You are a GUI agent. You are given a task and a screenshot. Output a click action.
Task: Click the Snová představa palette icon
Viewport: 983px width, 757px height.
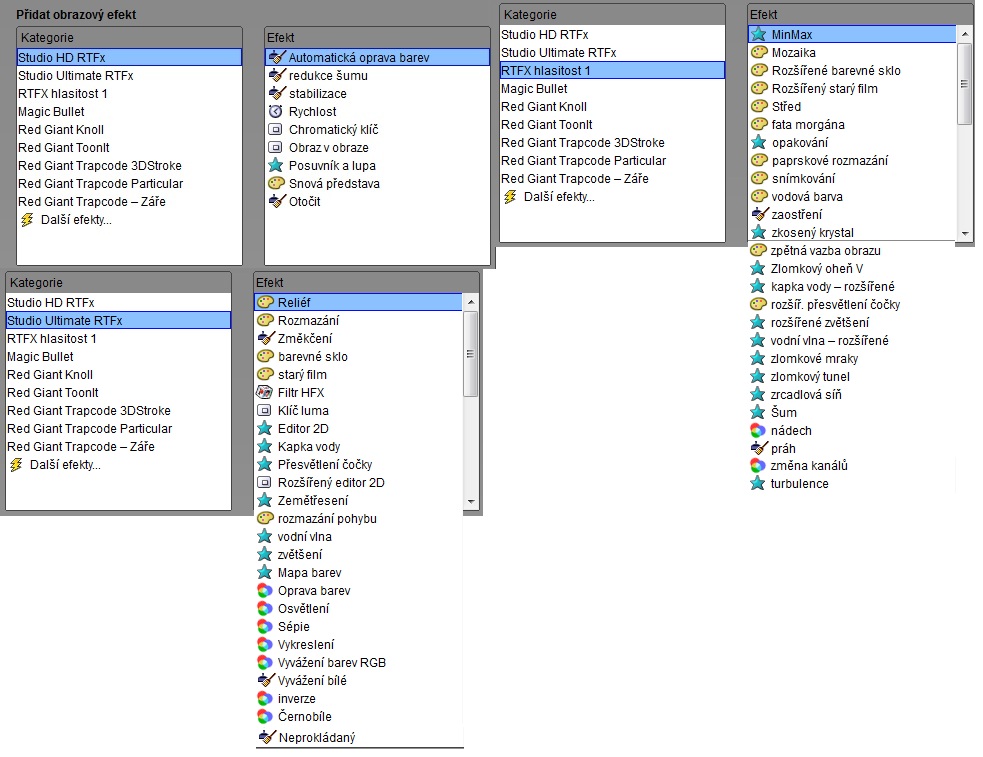click(x=276, y=184)
